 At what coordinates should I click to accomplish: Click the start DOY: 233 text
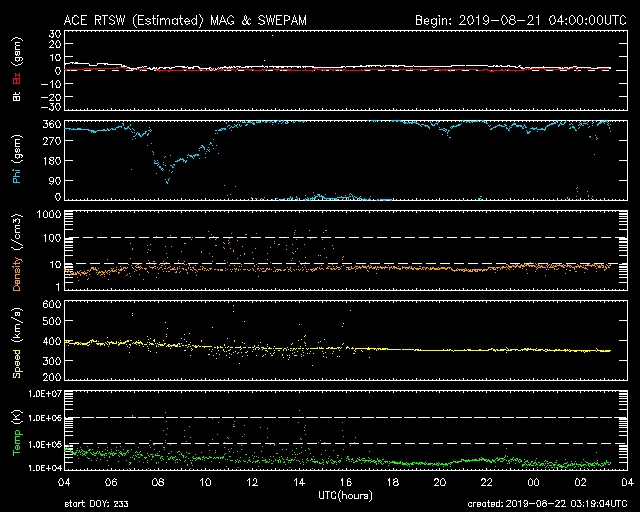pyautogui.click(x=97, y=505)
